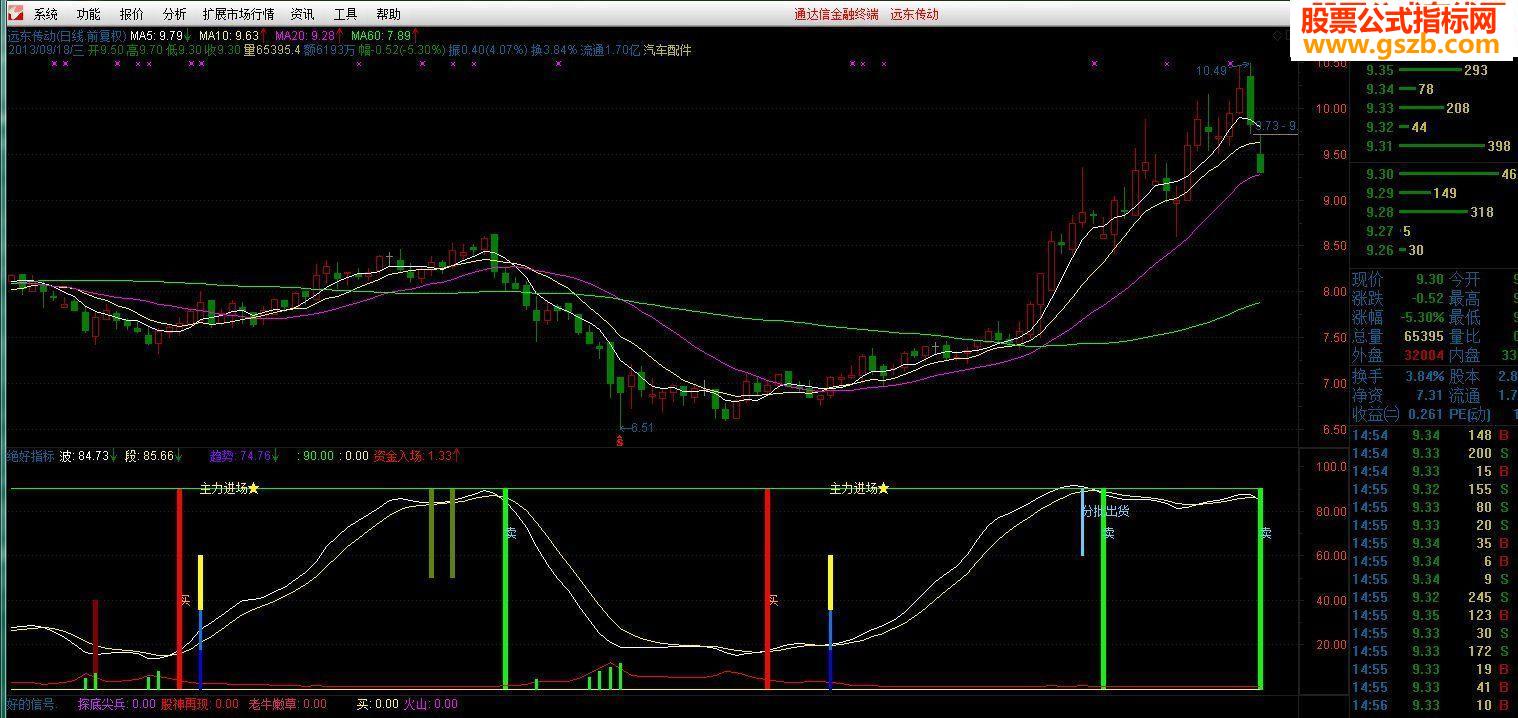
Task: Click the last green 卖 signal bar
Action: point(1260,588)
